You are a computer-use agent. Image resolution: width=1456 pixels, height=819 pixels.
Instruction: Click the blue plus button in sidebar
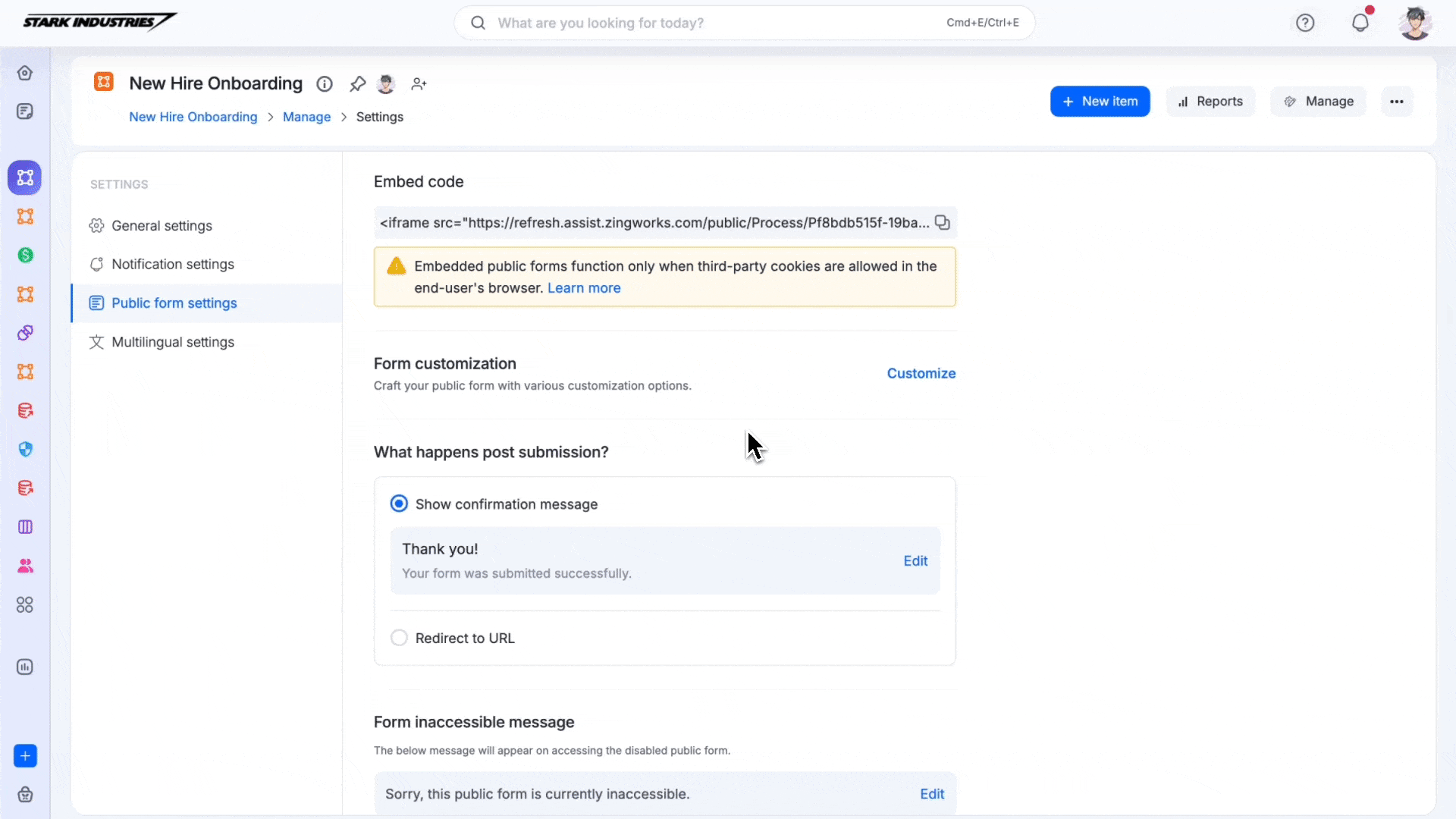pyautogui.click(x=25, y=756)
